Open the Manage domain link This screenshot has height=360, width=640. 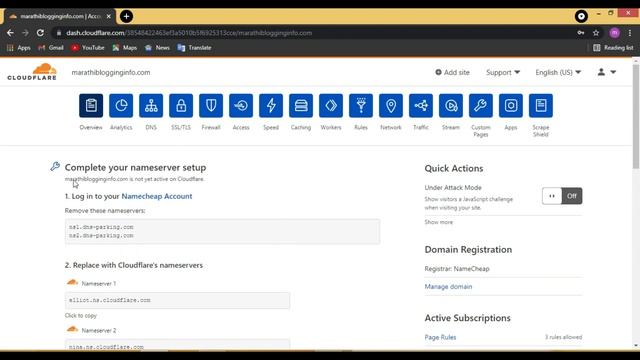[448, 287]
